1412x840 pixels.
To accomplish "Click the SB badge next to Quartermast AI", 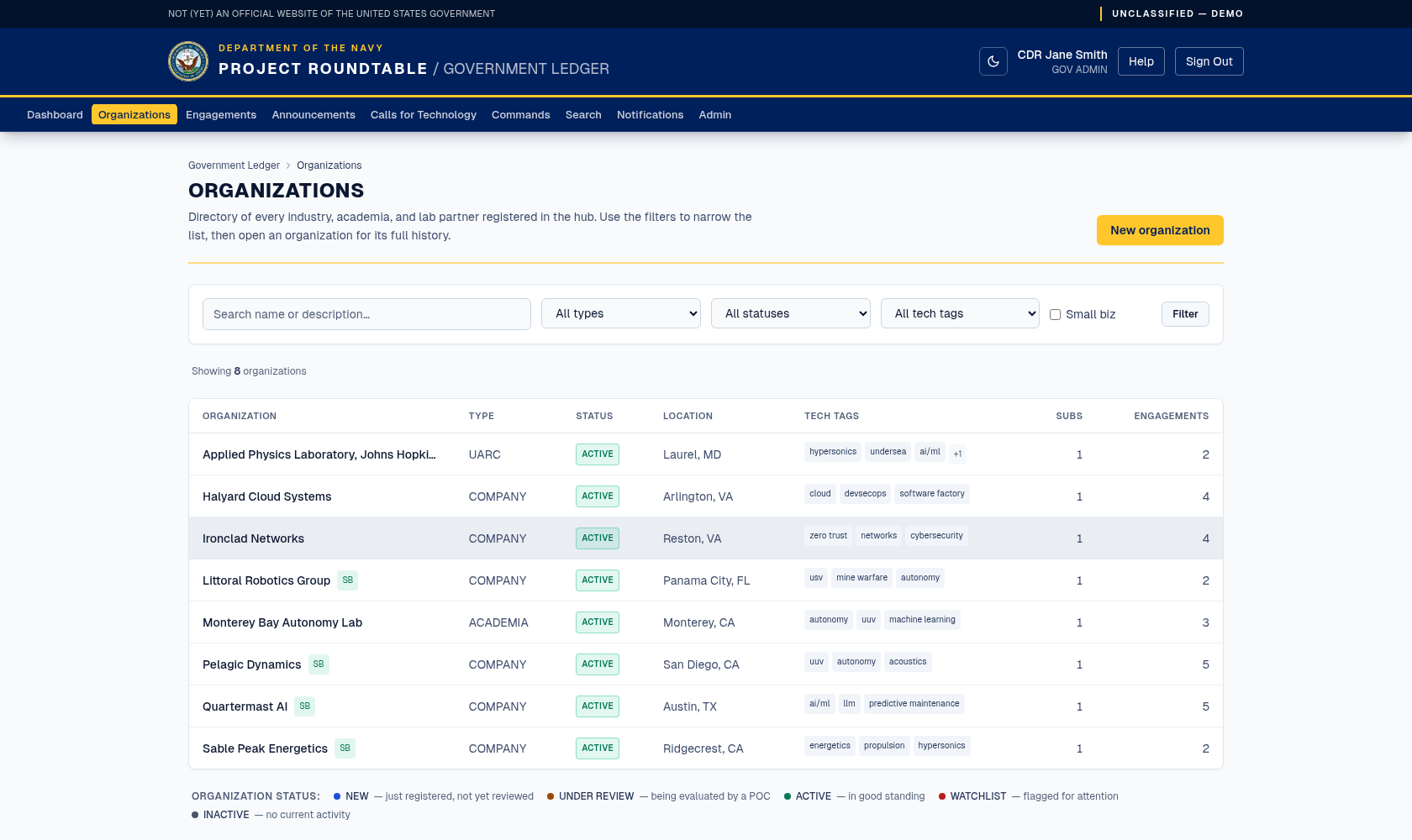I will coord(305,706).
